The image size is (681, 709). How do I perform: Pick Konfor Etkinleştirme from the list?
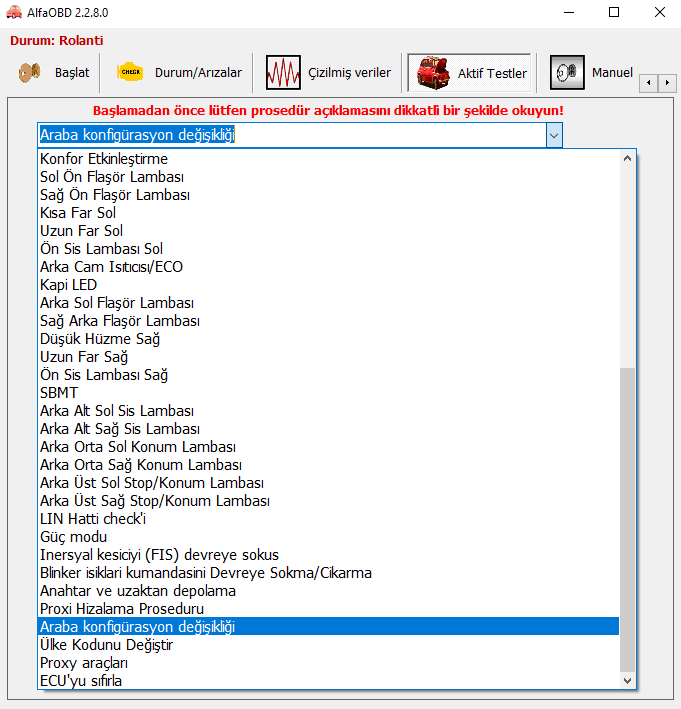pos(104,159)
